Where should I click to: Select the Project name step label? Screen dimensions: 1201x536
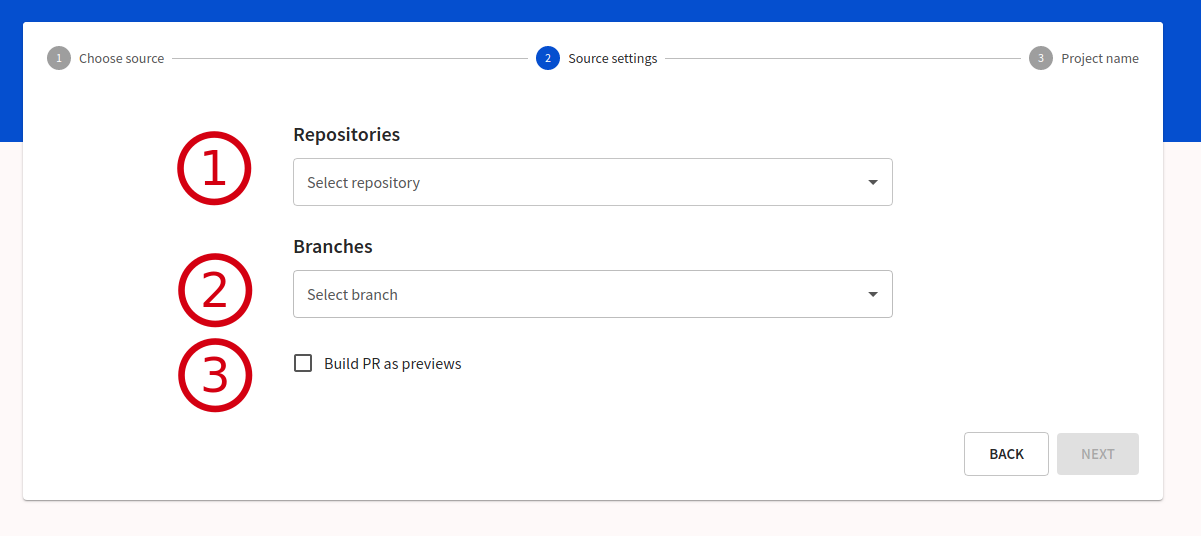[x=1100, y=58]
